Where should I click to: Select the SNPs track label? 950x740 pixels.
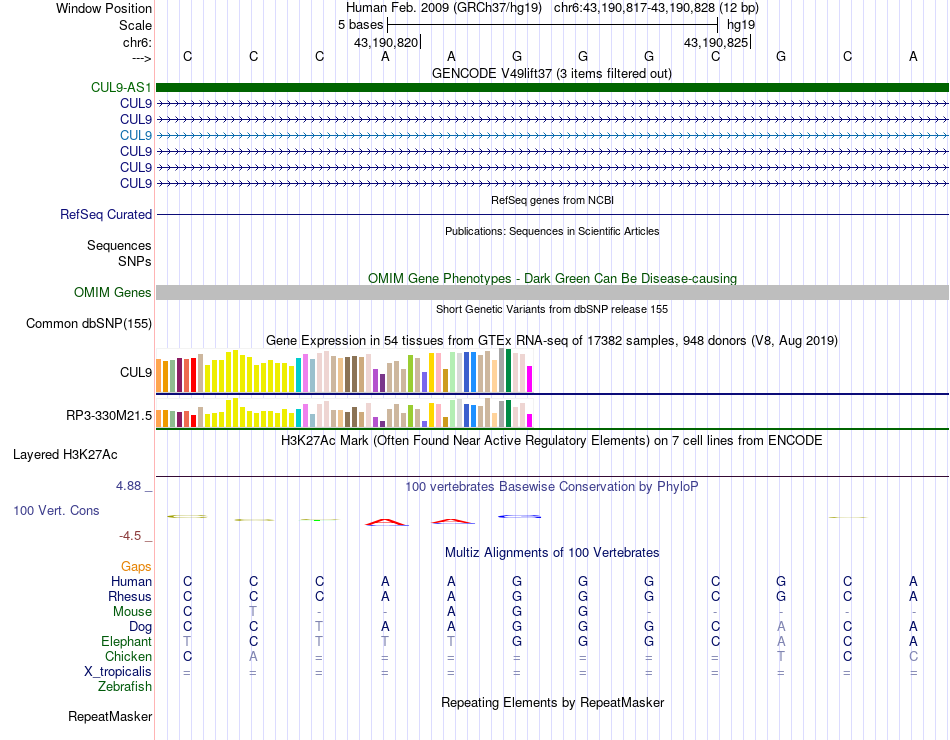click(x=135, y=261)
